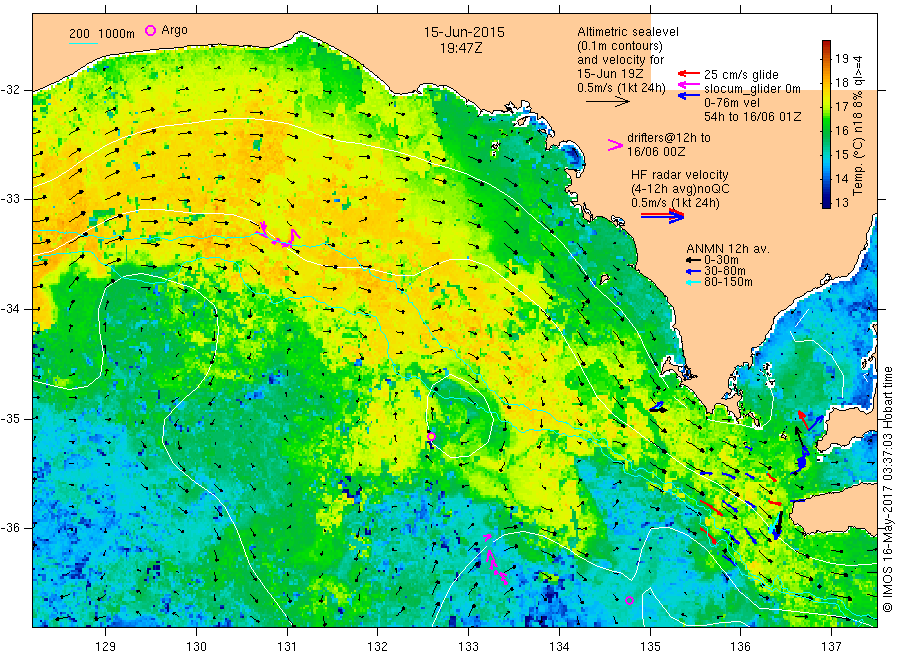Click the longitude axis label 134
900x660 pixels.
pos(559,647)
